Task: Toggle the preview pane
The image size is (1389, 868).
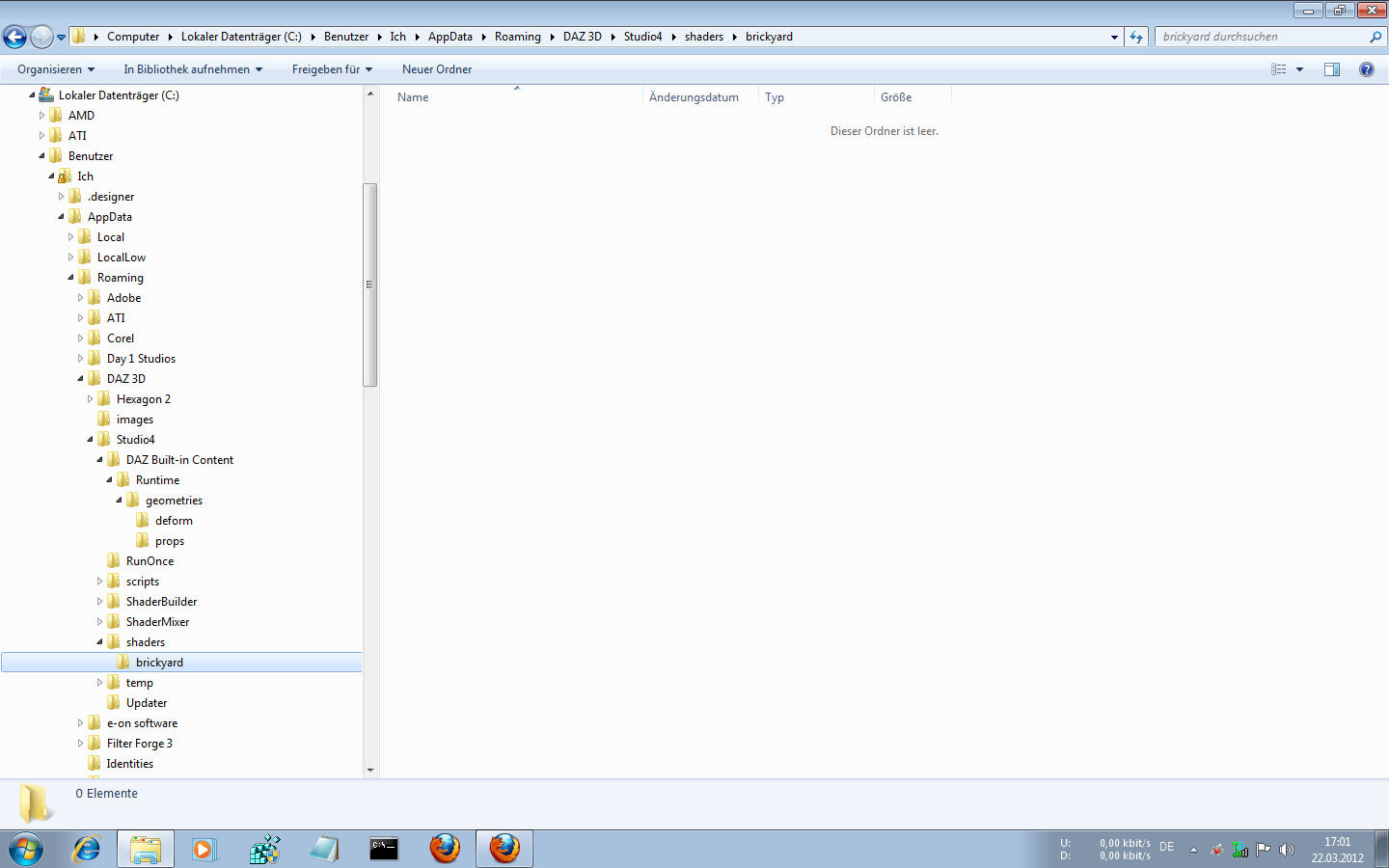Action: [1332, 69]
